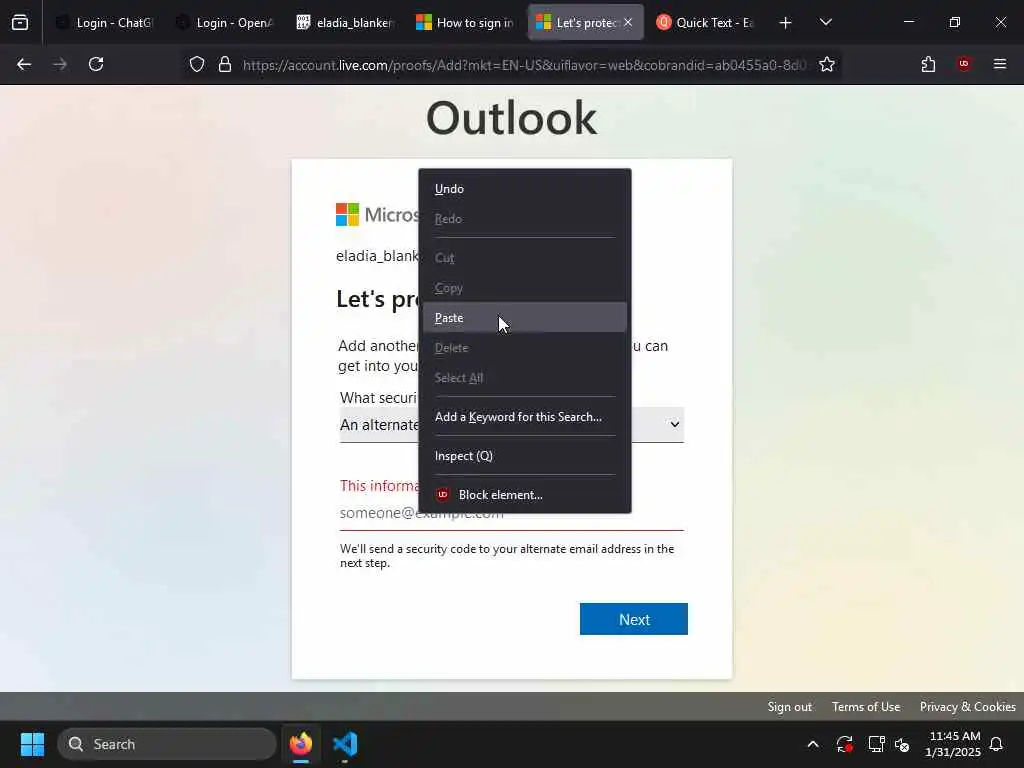Click the taskbar Search box
Image resolution: width=1024 pixels, height=768 pixels.
tap(167, 744)
